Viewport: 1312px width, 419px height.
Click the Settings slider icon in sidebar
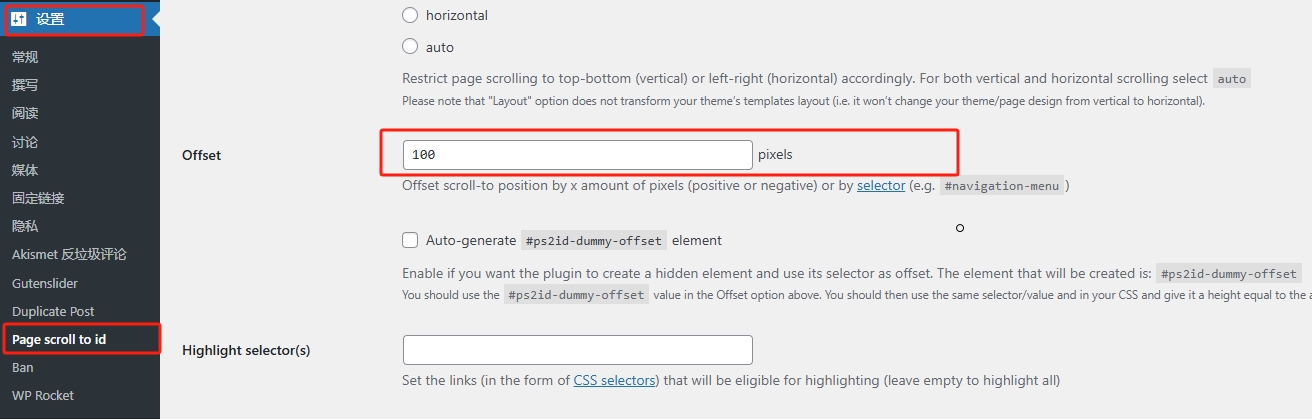[19, 19]
